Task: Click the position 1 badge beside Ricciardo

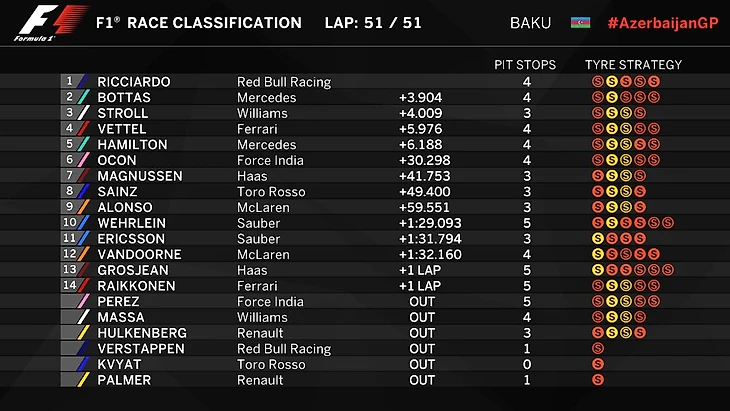Action: click(x=70, y=82)
